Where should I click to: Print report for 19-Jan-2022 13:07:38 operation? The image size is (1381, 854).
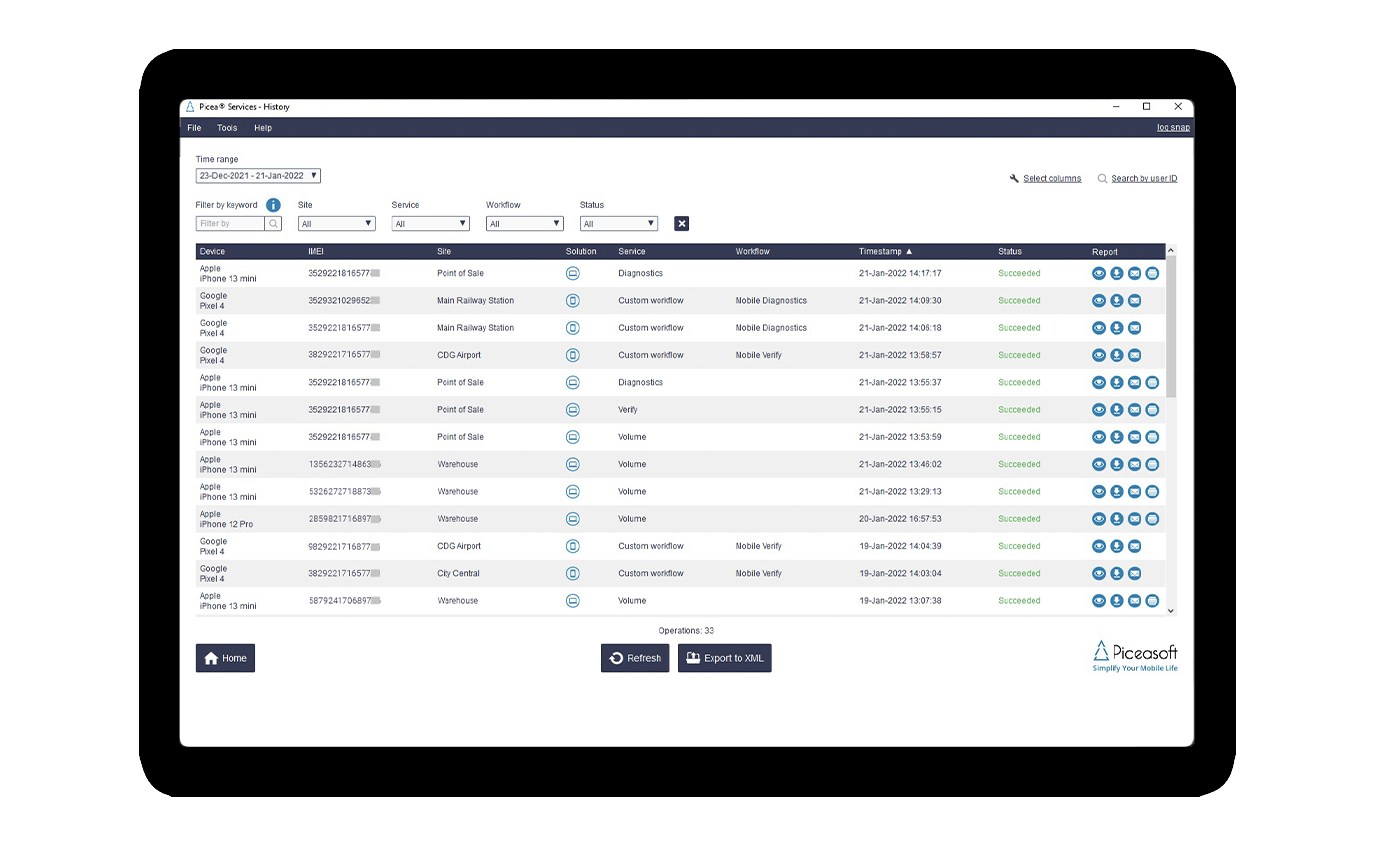tap(1152, 601)
